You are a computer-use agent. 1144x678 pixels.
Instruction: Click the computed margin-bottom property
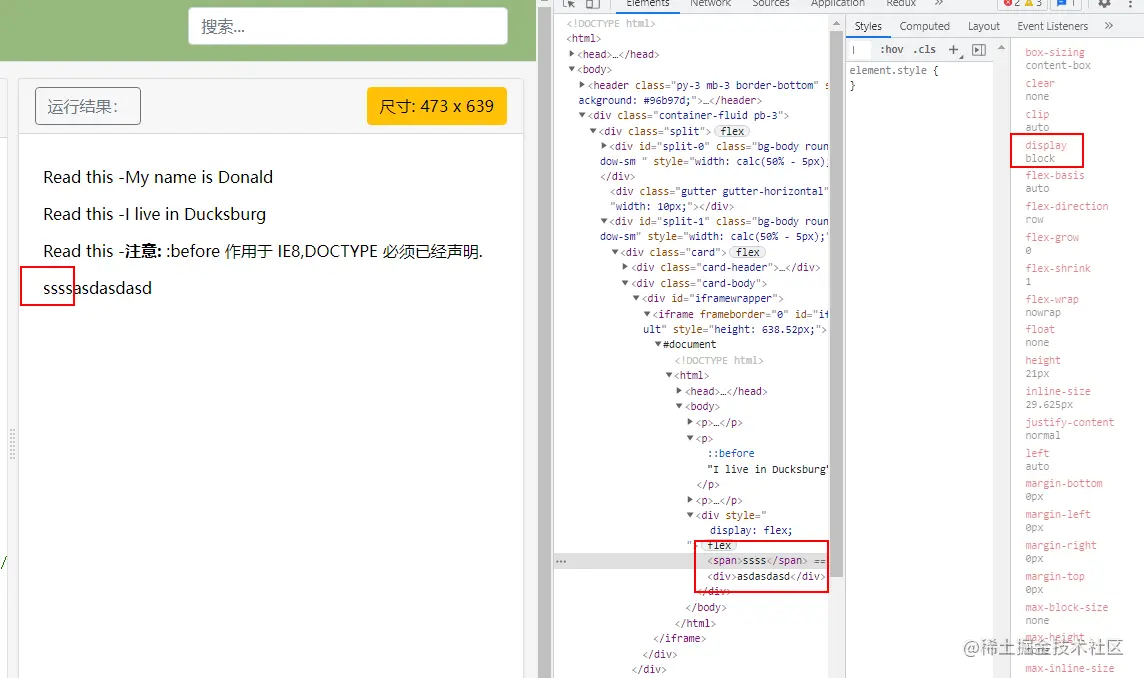pyautogui.click(x=1063, y=483)
